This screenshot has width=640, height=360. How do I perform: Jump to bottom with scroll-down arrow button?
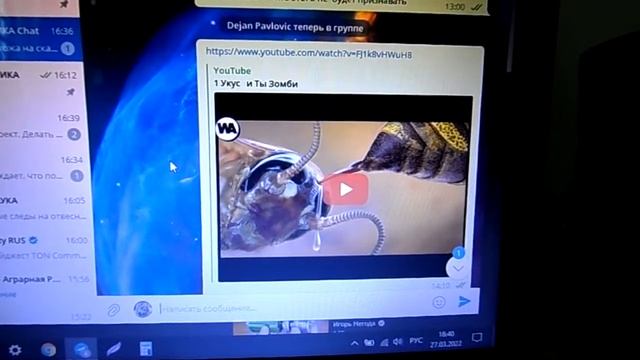pyautogui.click(x=458, y=268)
